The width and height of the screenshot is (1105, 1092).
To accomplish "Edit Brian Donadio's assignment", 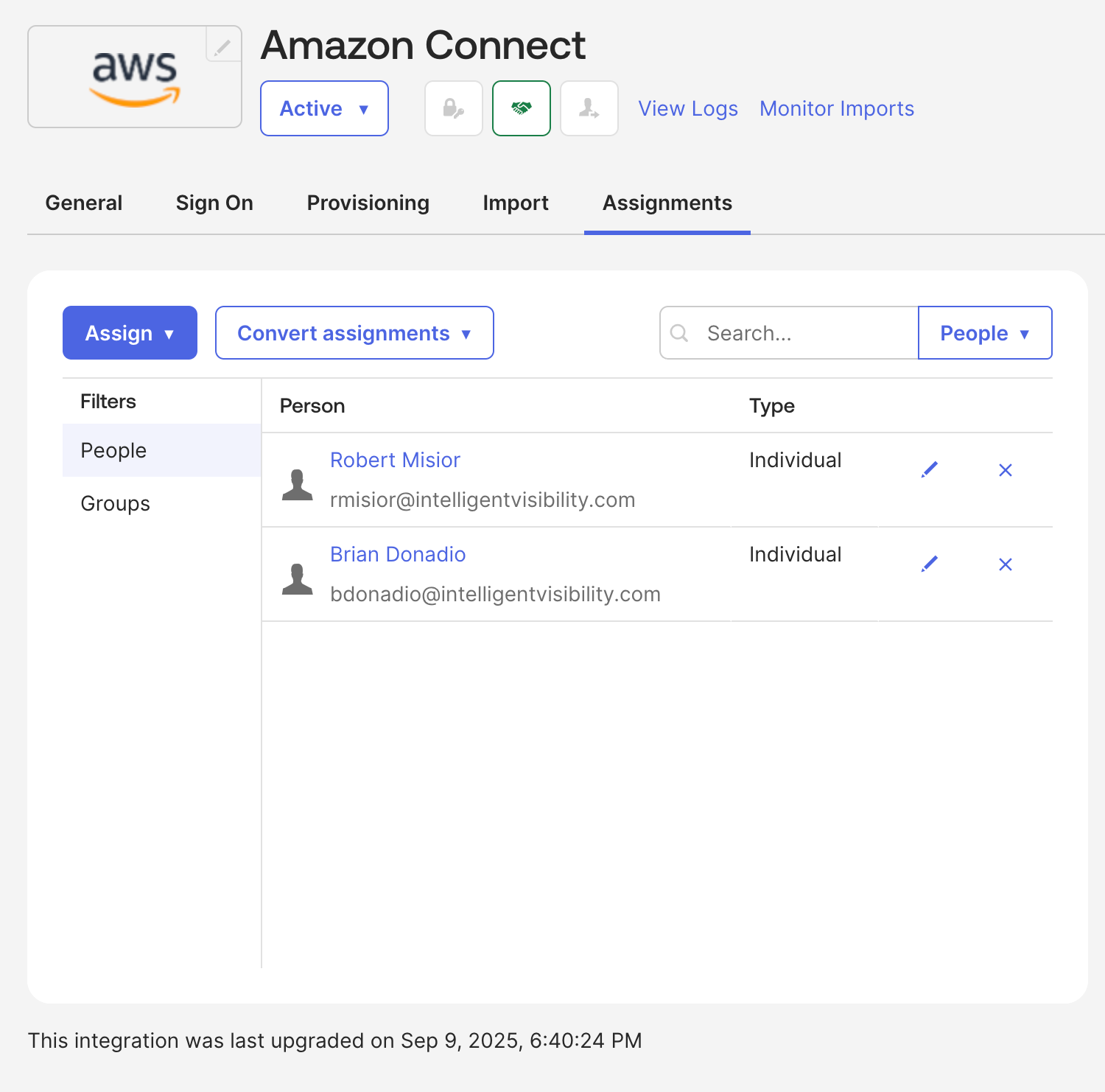I will pos(930,564).
